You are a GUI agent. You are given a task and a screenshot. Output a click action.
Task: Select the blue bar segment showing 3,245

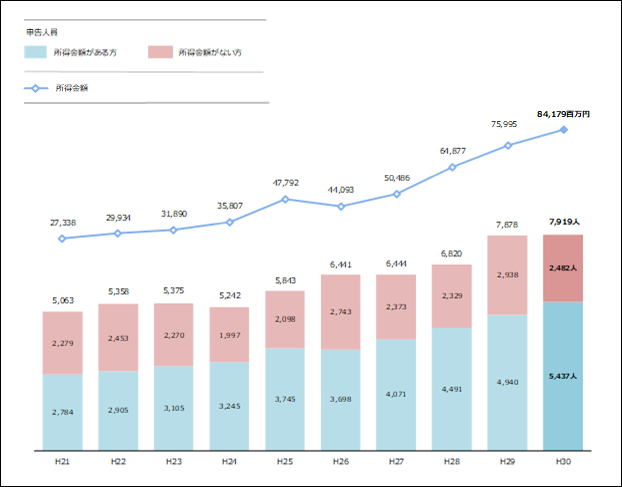[229, 406]
